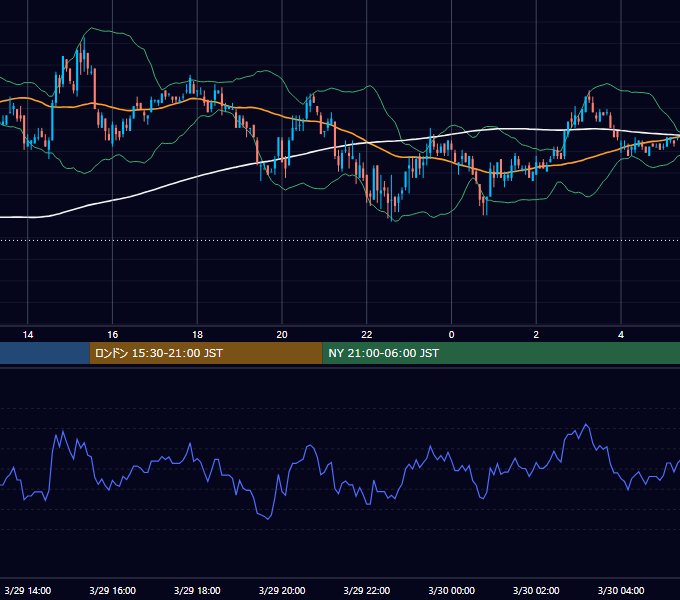The image size is (680, 600).
Task: Click the 0 hour label on price axis
Action: (451, 335)
